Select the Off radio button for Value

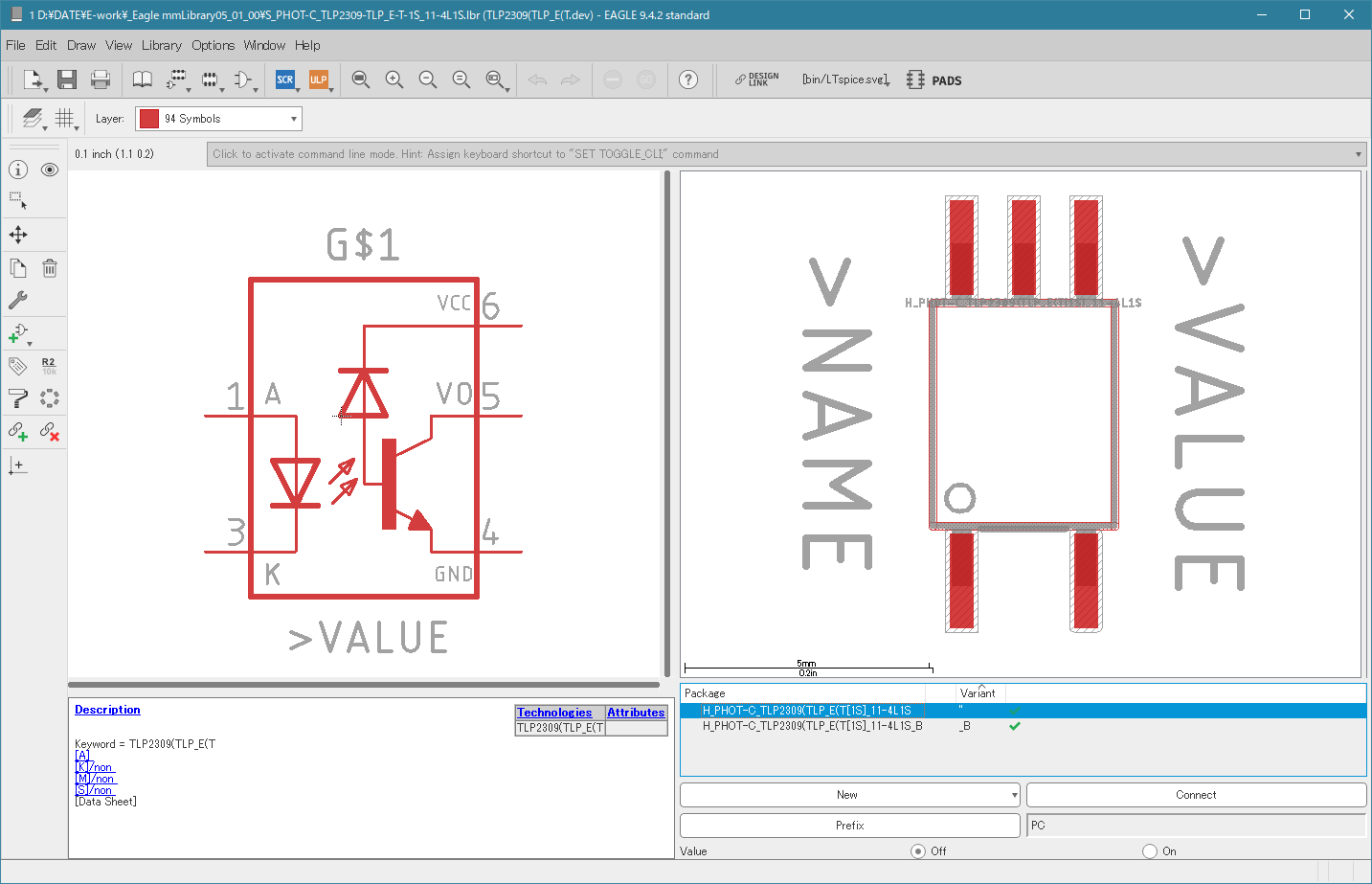coord(918,850)
